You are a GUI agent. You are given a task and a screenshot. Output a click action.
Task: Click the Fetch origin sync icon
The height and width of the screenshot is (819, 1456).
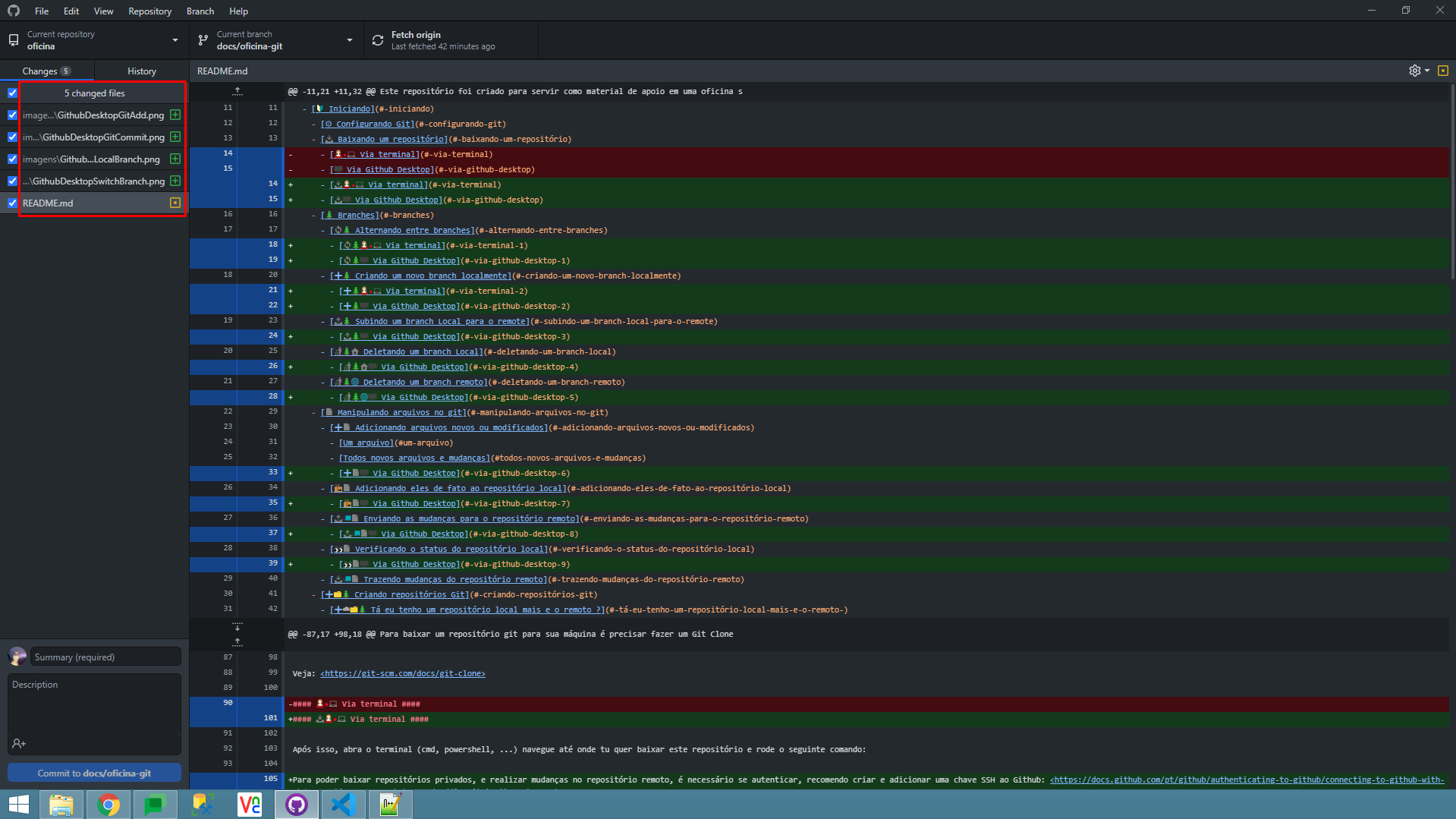pyautogui.click(x=378, y=40)
